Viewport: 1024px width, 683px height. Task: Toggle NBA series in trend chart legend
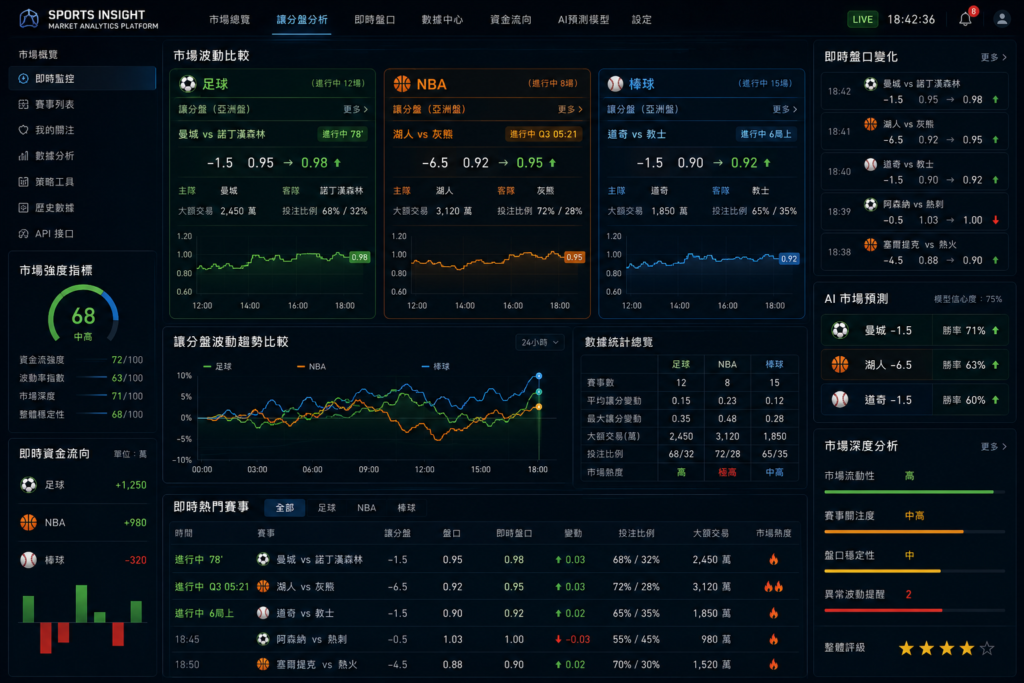tap(312, 366)
